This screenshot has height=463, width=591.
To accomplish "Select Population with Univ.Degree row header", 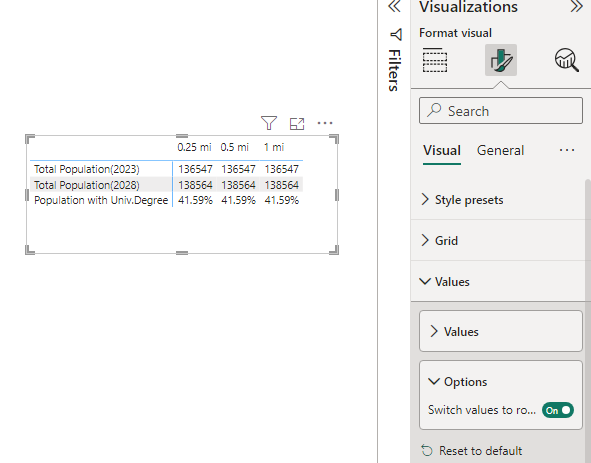I will click(101, 200).
